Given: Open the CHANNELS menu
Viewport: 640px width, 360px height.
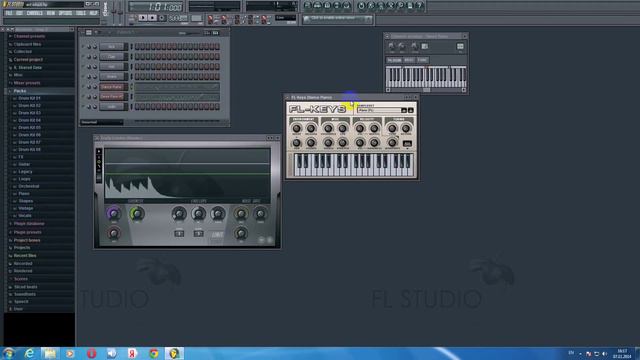Looking at the screenshot, I should 34,13.
